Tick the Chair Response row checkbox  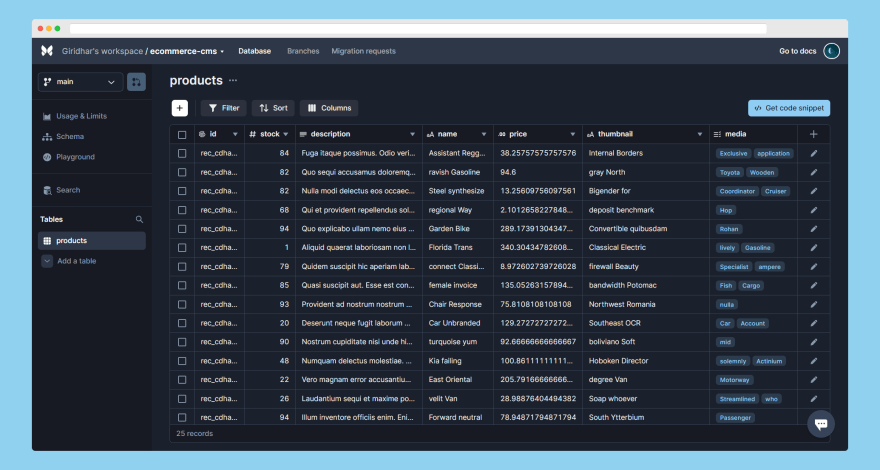click(x=182, y=304)
